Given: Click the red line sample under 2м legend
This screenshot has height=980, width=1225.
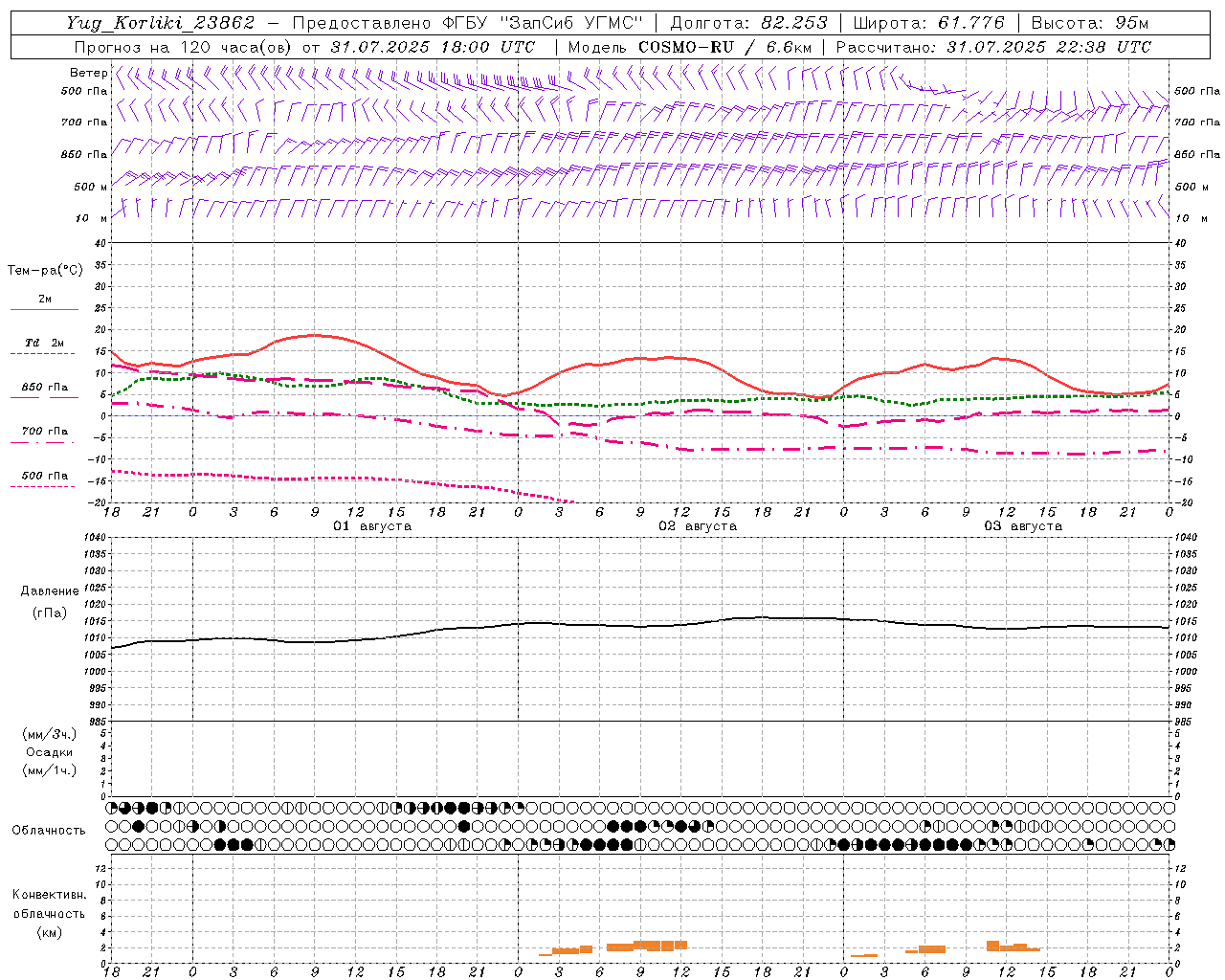Looking at the screenshot, I should click(x=44, y=310).
